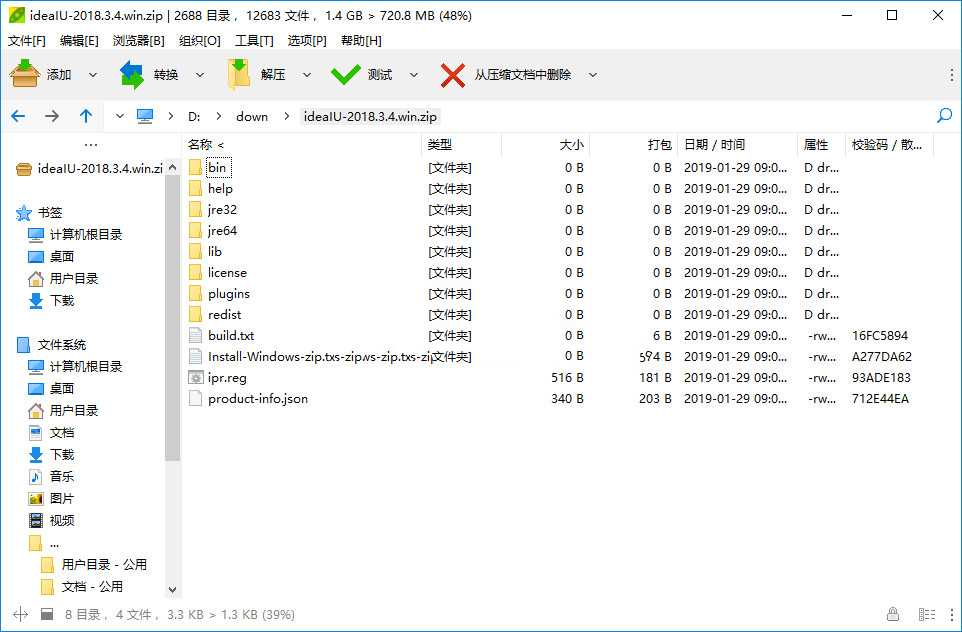Screen dimensions: 962x632
Task: Click the lock icon in the status bar
Action: point(891,614)
